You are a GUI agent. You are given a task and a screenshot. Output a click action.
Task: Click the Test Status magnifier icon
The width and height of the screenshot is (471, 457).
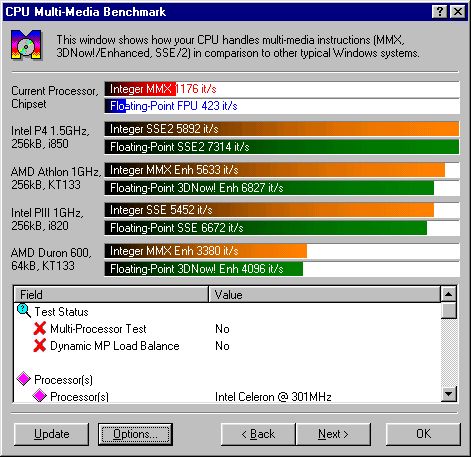click(24, 311)
